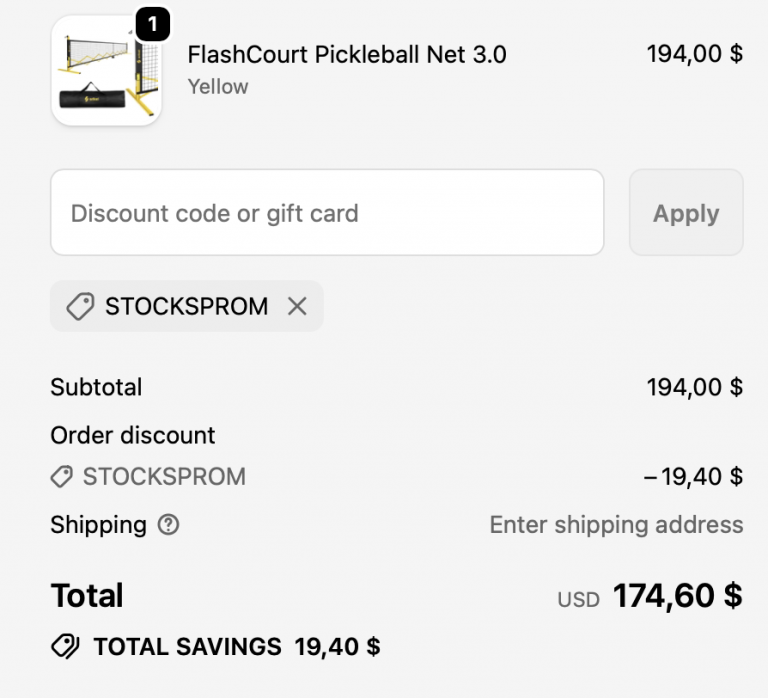Click the Shipping label

click(x=98, y=525)
